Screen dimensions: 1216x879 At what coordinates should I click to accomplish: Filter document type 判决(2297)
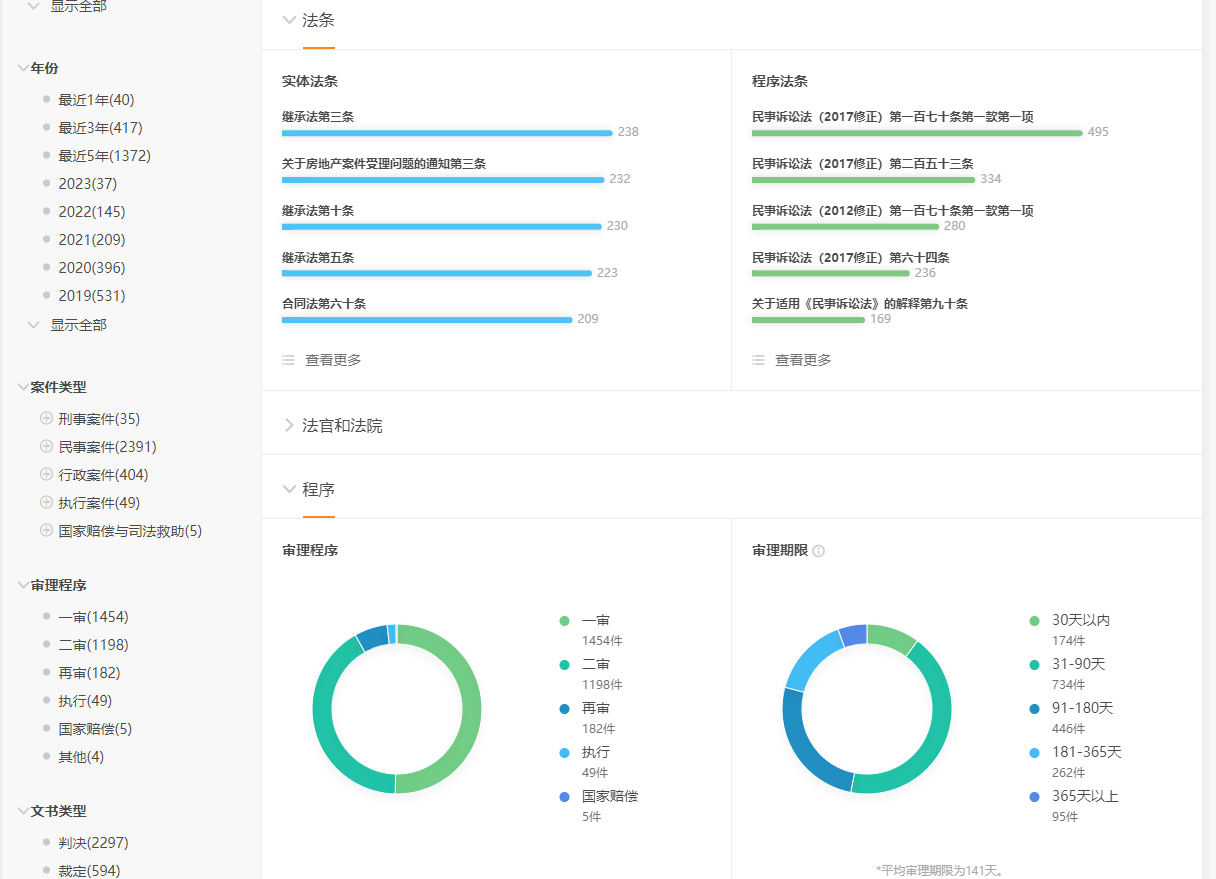93,843
